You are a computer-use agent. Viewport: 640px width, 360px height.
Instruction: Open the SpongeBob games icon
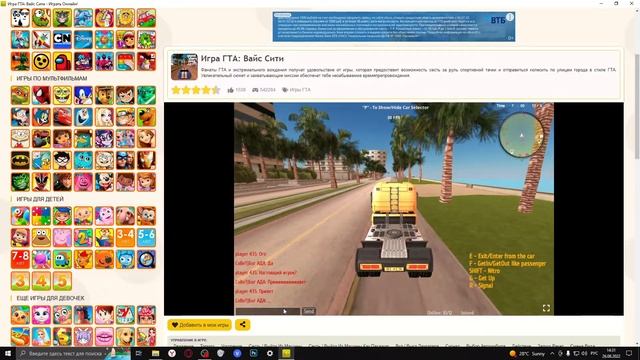click(62, 95)
